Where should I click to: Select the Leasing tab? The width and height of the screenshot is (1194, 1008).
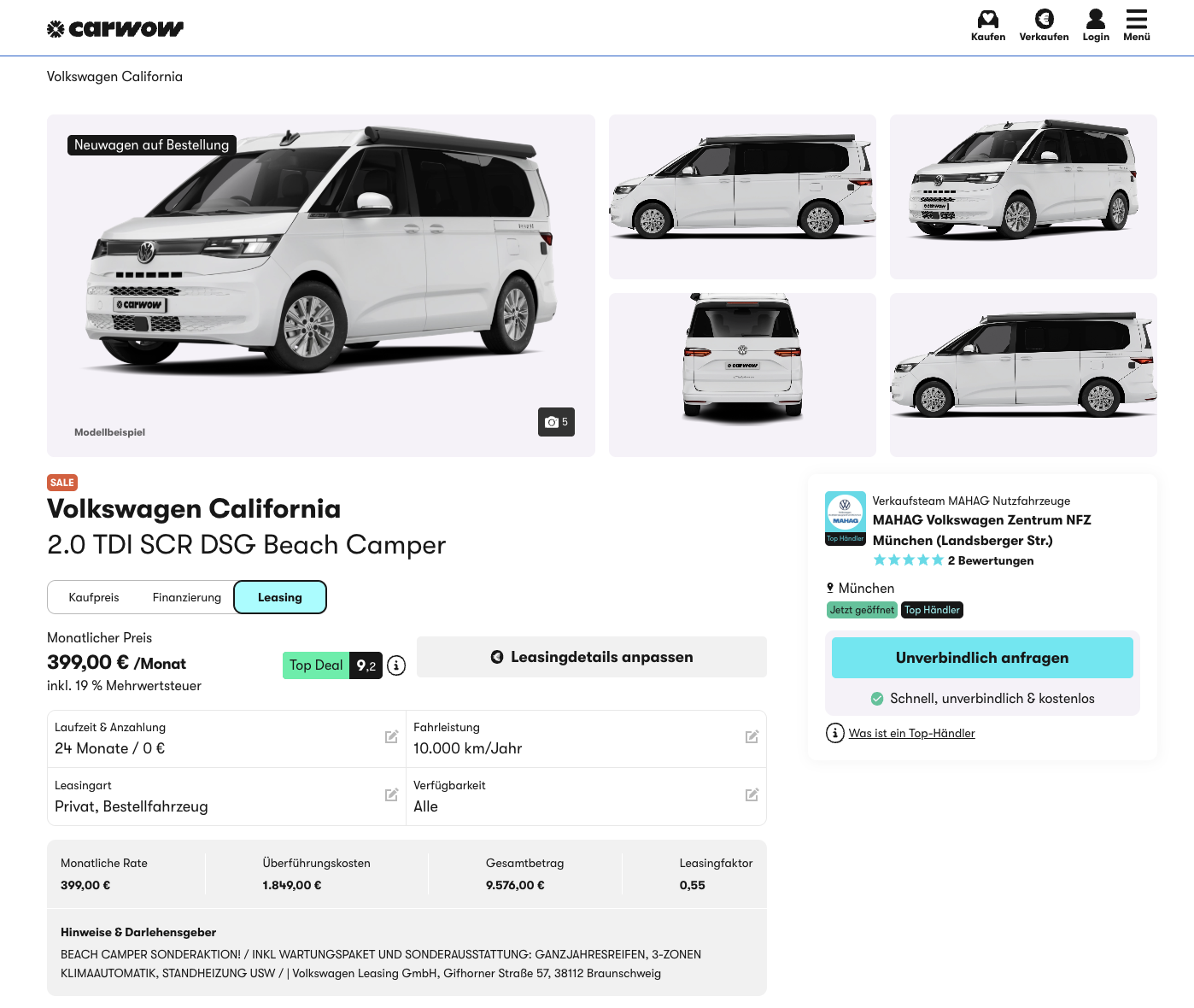tap(280, 597)
